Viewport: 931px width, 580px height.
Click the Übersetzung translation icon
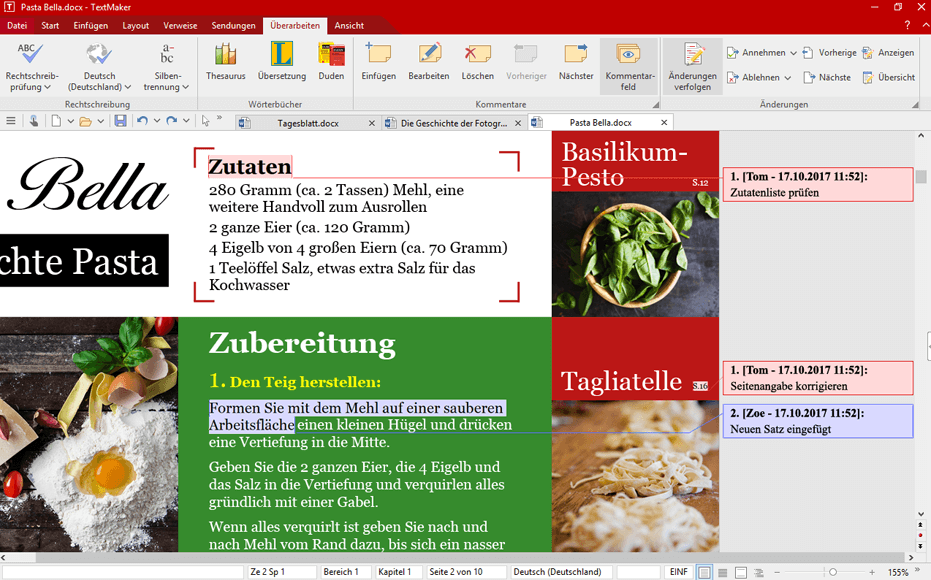281,62
